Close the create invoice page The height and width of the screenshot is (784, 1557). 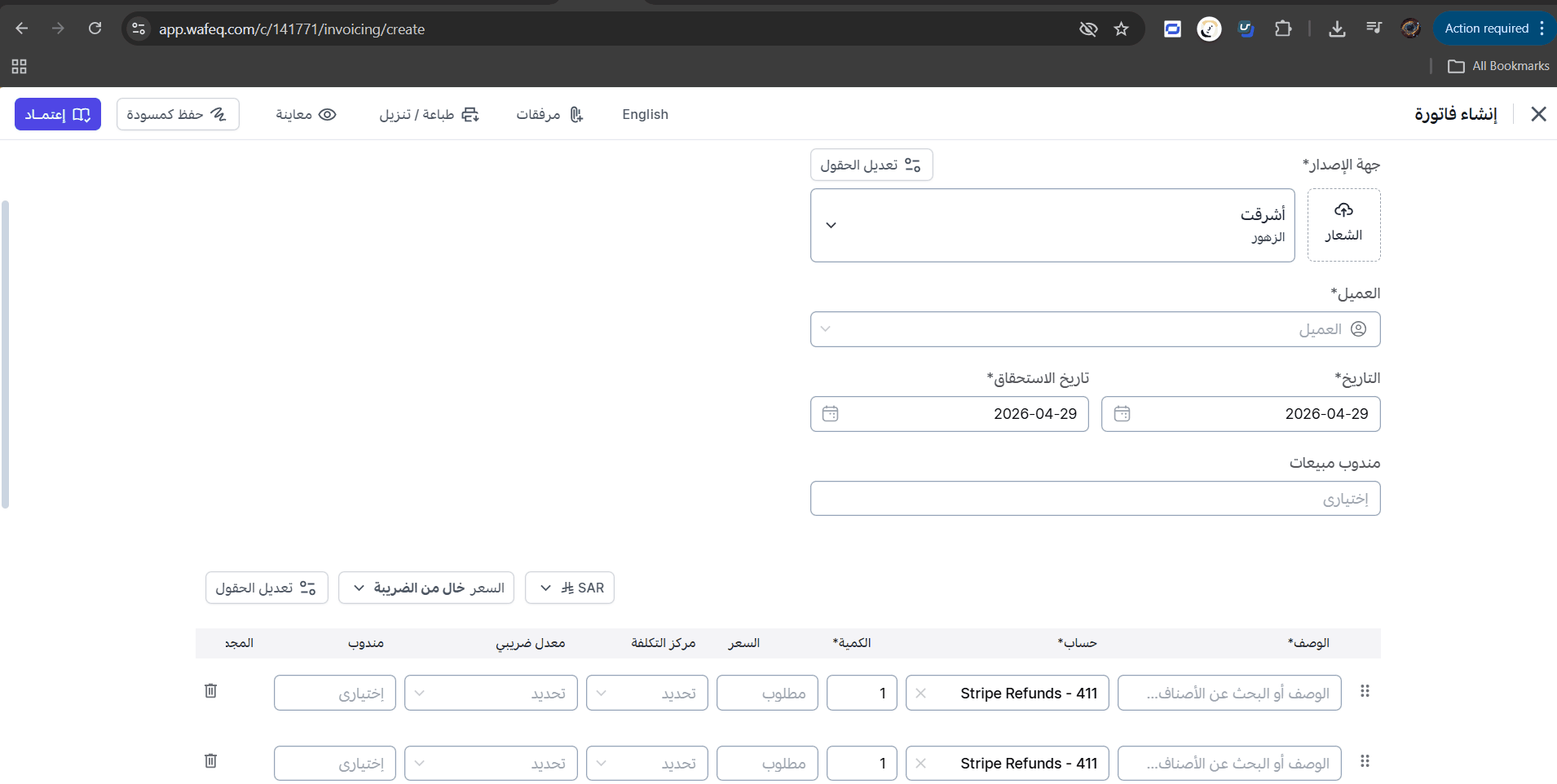1538,114
